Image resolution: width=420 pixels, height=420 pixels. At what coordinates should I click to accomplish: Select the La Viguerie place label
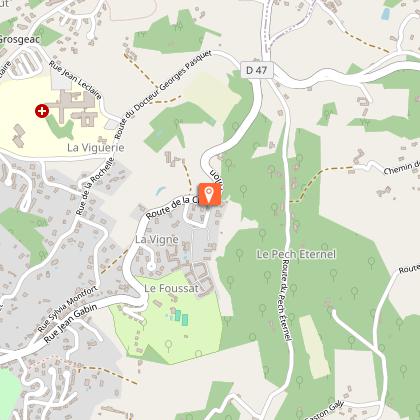(x=96, y=148)
